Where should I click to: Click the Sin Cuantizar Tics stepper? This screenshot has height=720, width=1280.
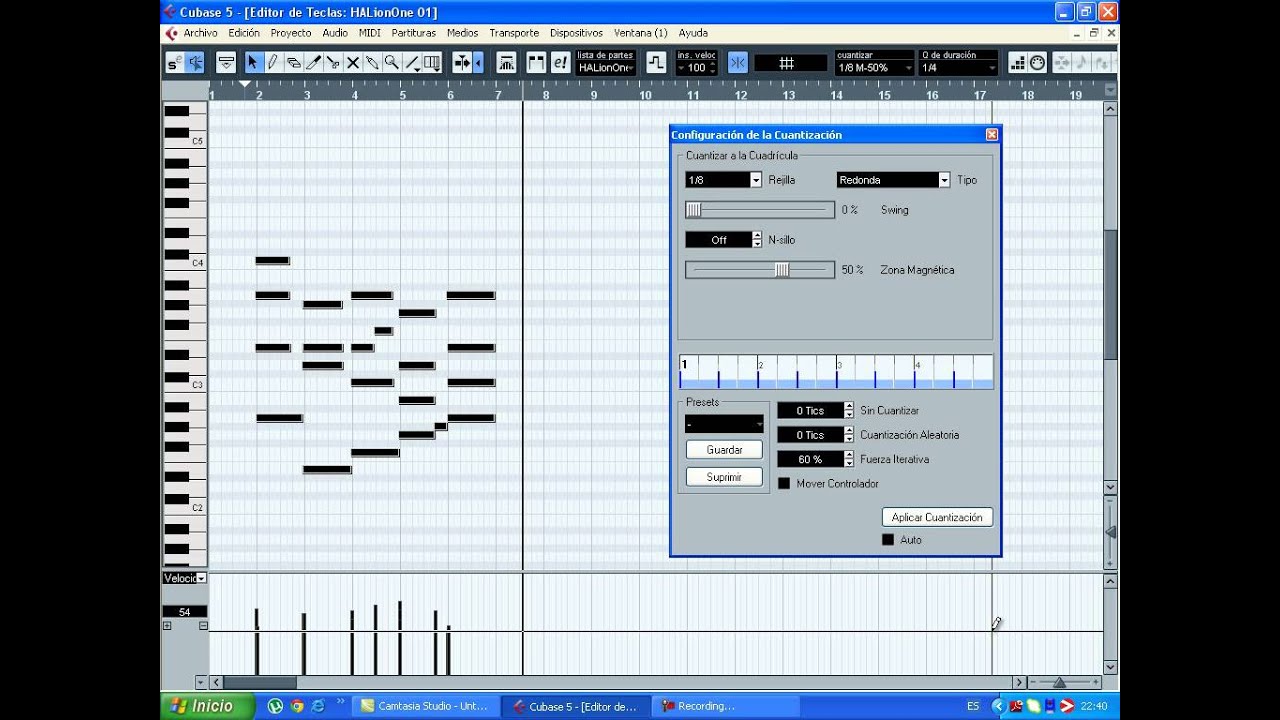[849, 411]
